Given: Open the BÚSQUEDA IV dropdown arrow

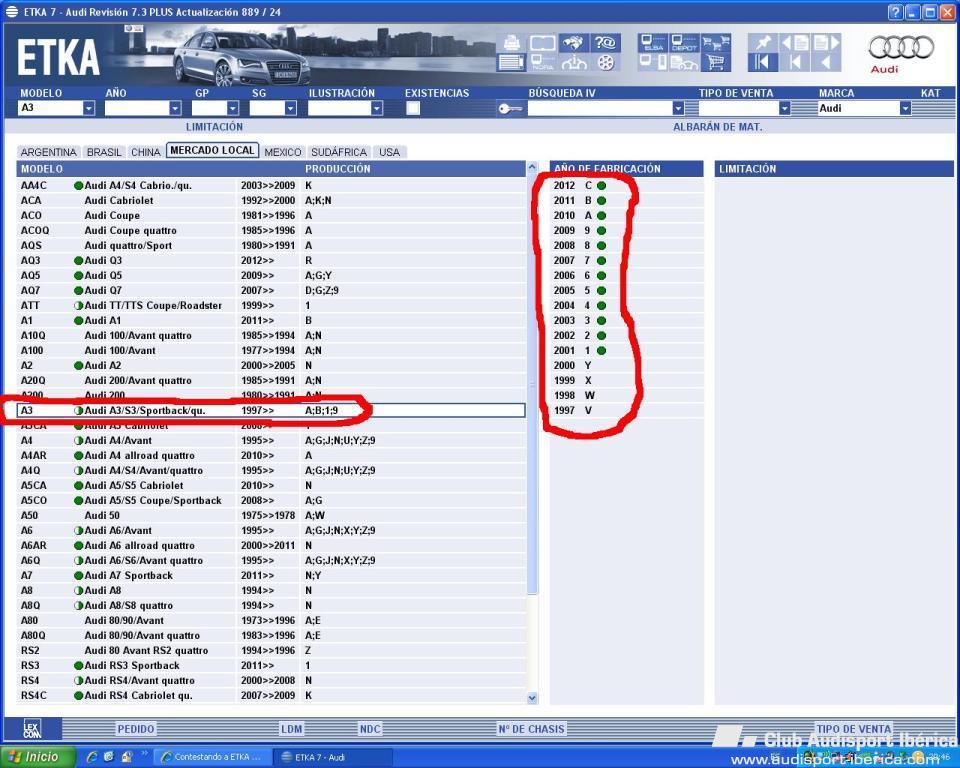Looking at the screenshot, I should 678,108.
